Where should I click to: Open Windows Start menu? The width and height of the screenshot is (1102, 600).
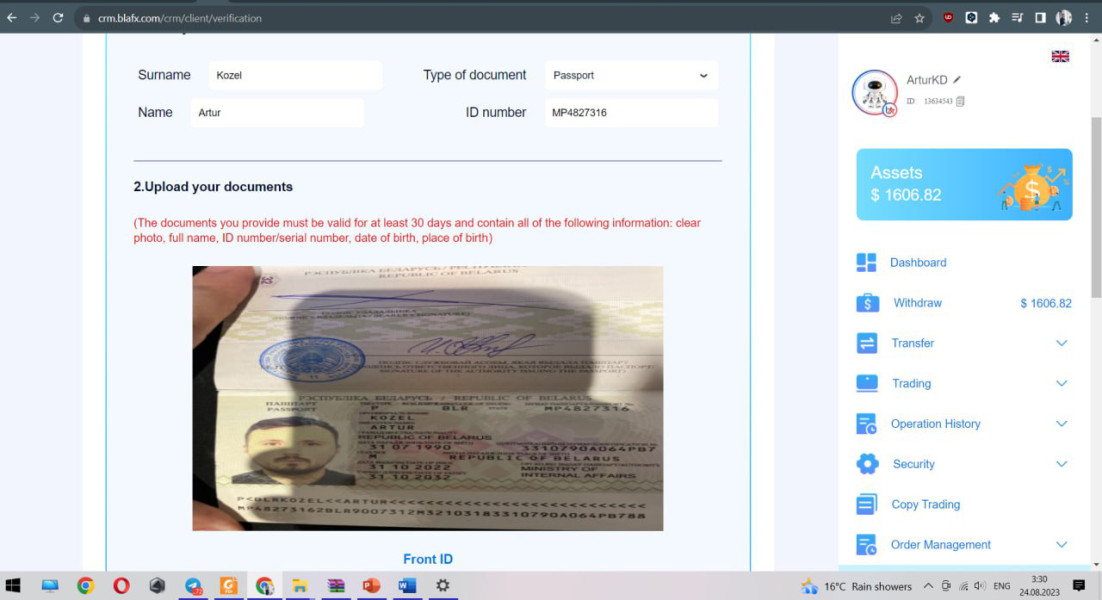(13, 585)
